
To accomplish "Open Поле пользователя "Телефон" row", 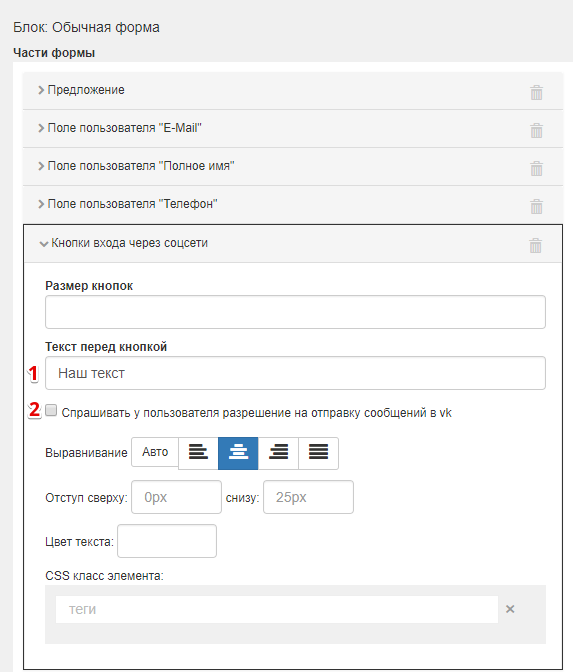I will click(x=128, y=204).
